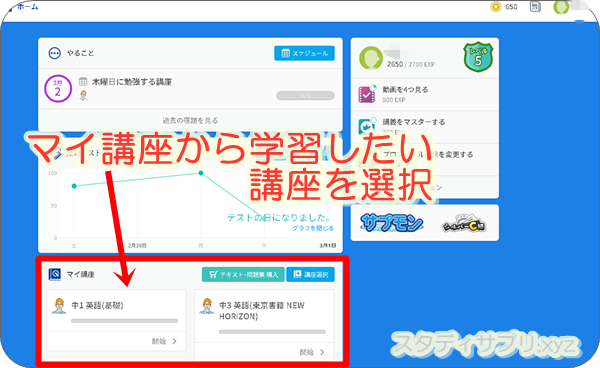Screen dimensions: 600x368
Task: Click the profile avatar in level panel
Action: click(x=371, y=58)
